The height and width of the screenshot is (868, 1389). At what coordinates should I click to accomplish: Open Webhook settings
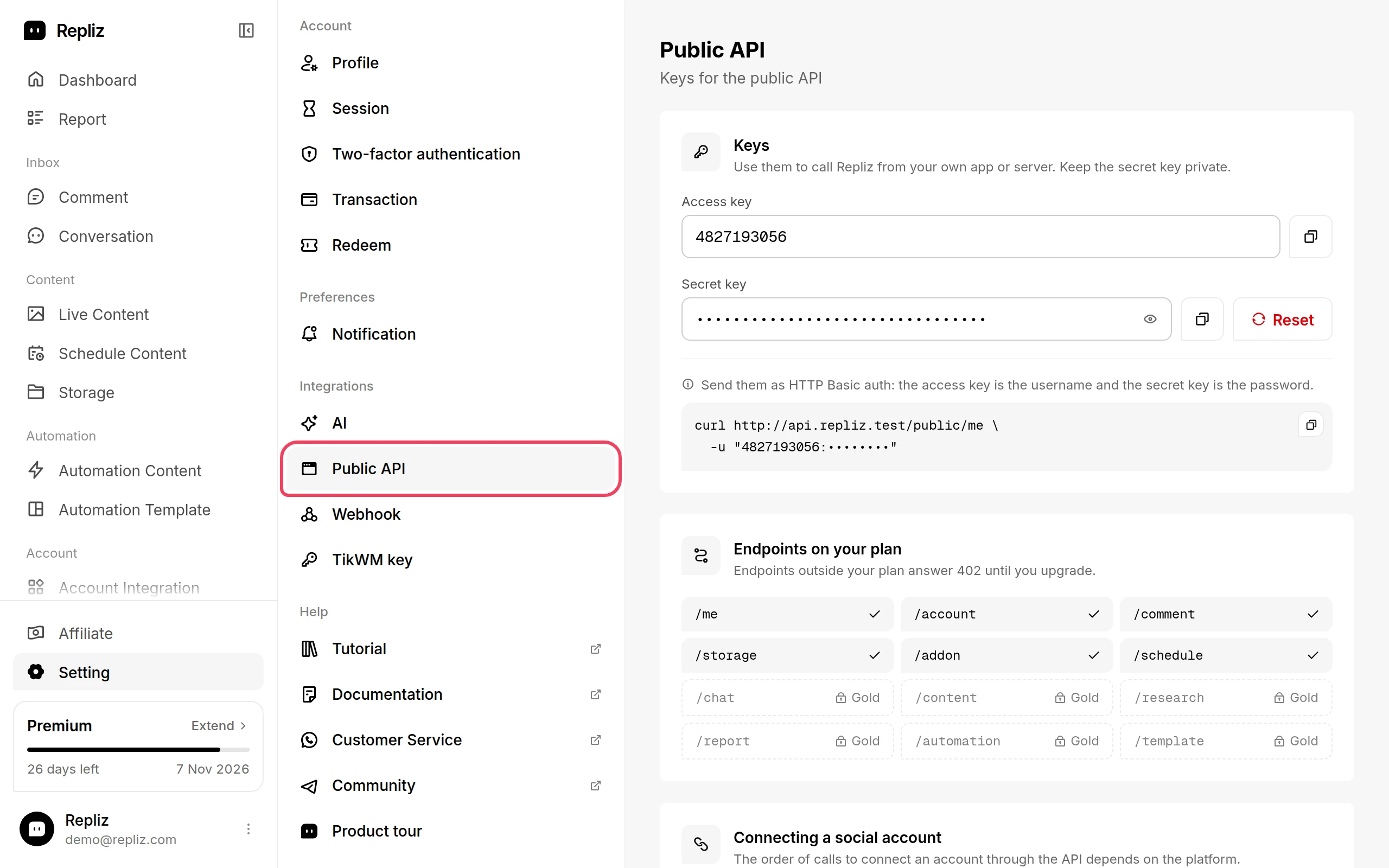point(450,514)
